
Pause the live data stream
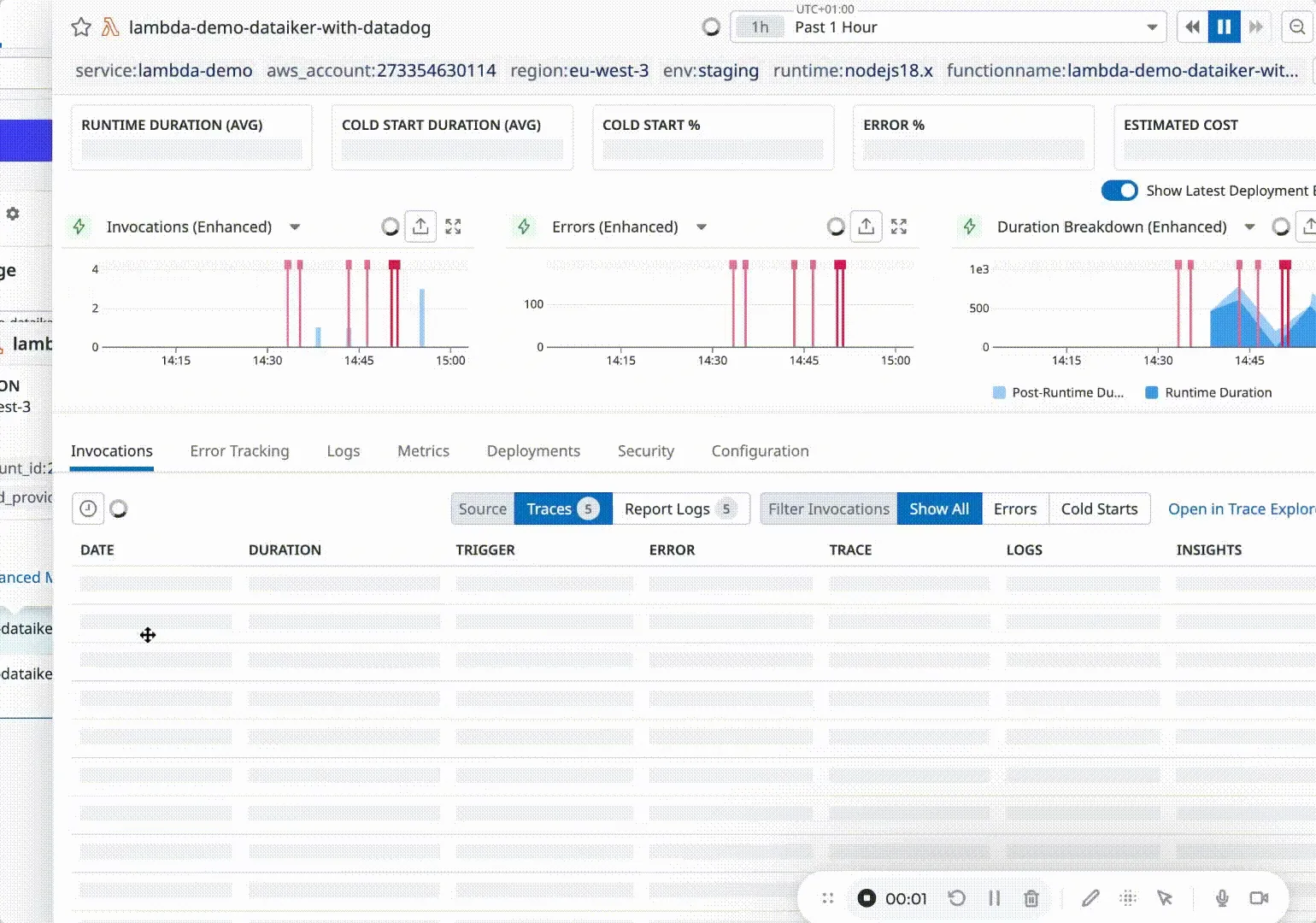[1224, 26]
